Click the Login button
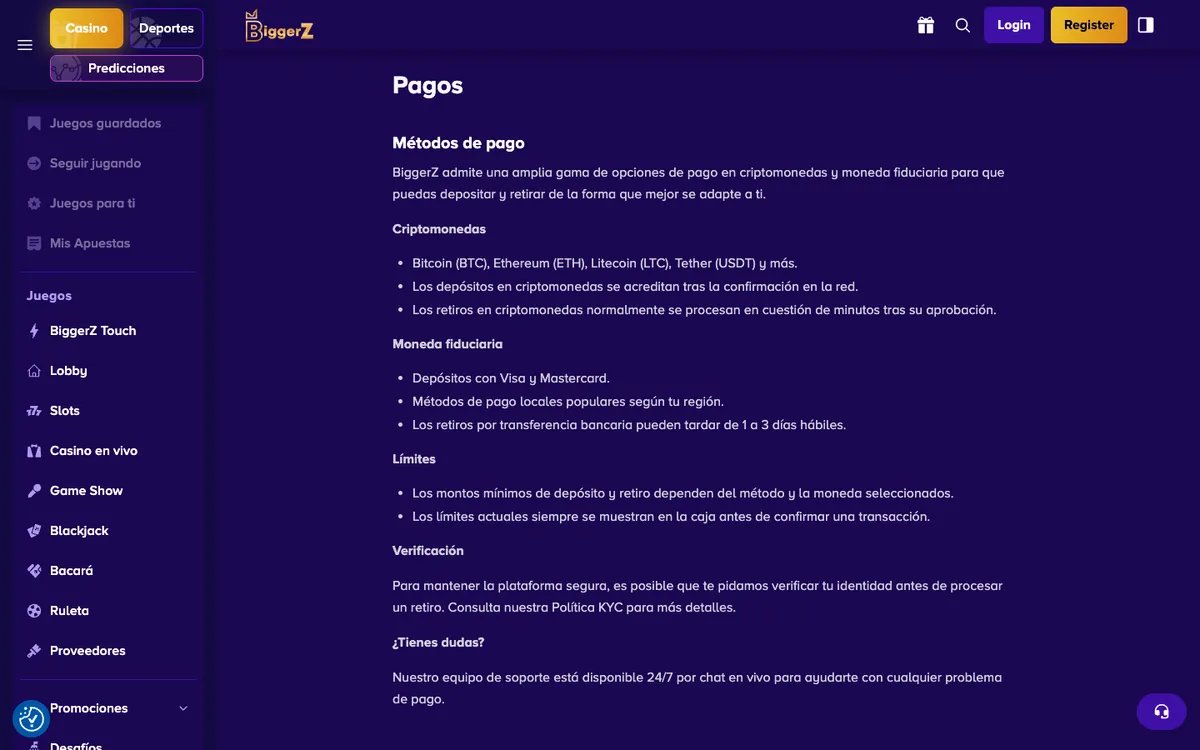 (1014, 25)
